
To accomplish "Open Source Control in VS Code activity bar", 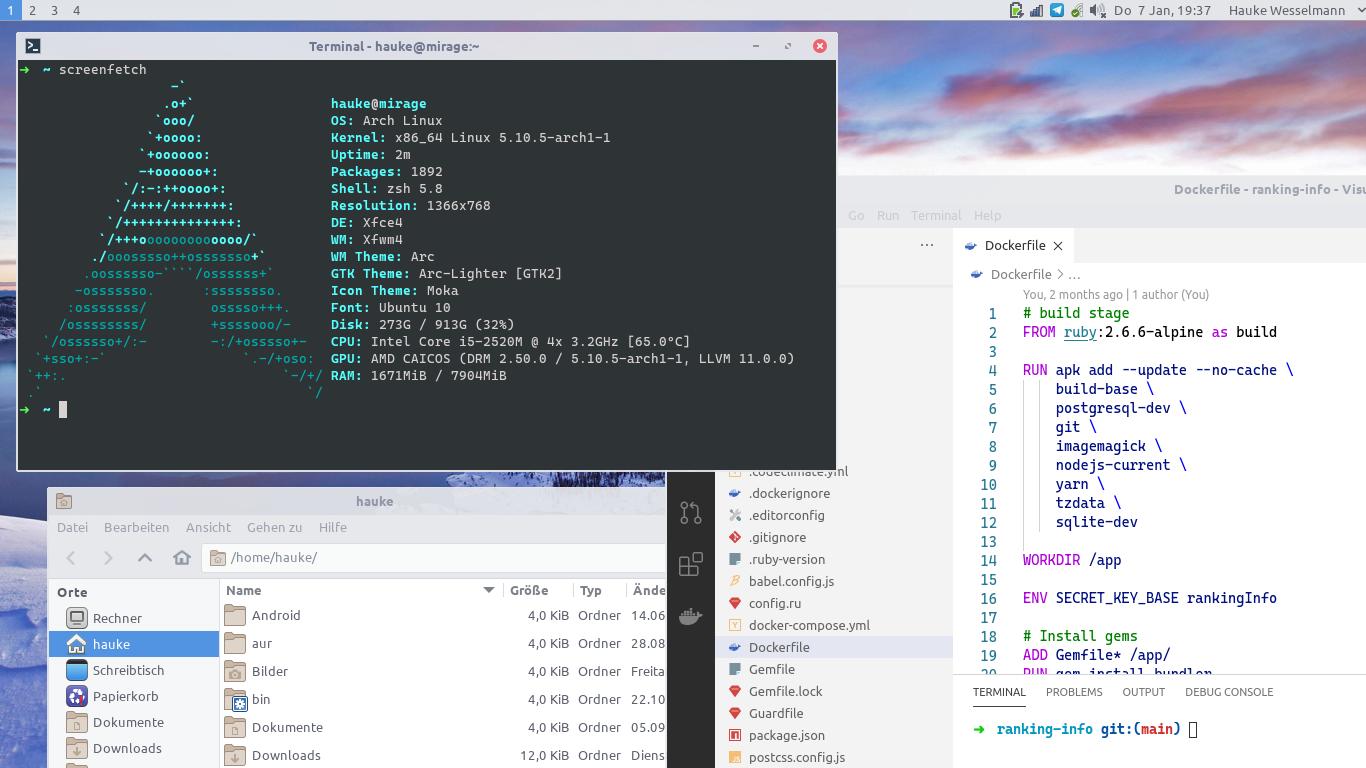I will click(x=691, y=512).
